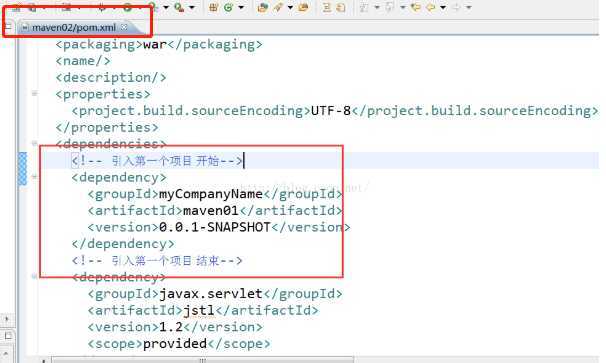Click the Open Type toolbar icon
606x363 pixels.
[x=262, y=7]
